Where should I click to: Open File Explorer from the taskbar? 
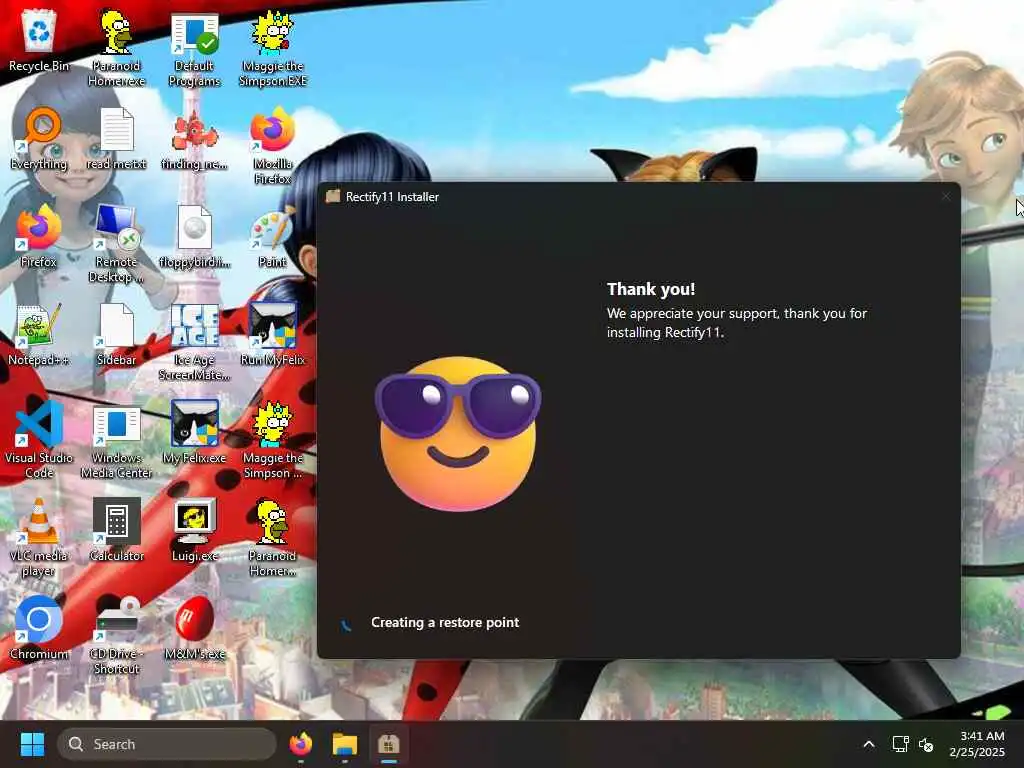click(x=345, y=744)
